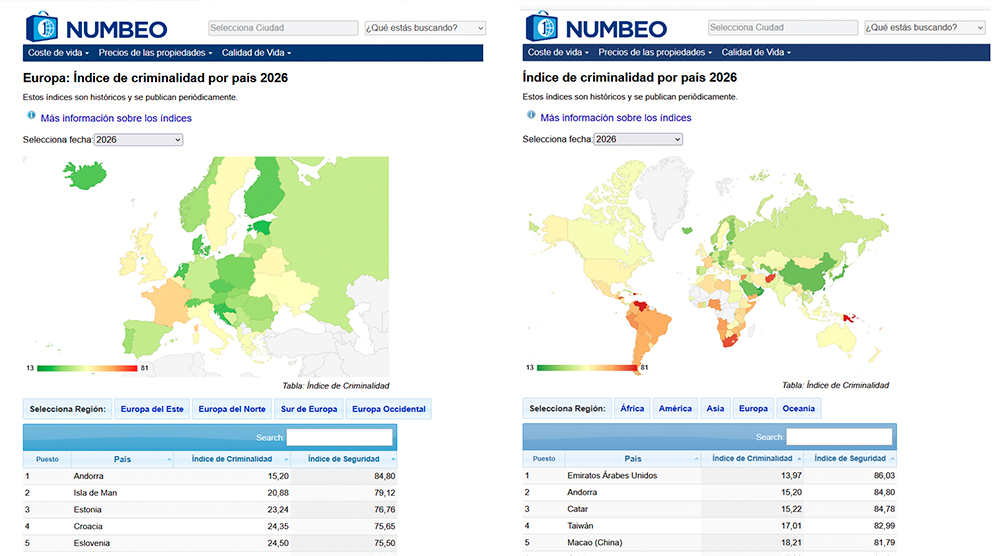Click the Numbeo logo on the world page
This screenshot has height=556, width=1000.
595,27
